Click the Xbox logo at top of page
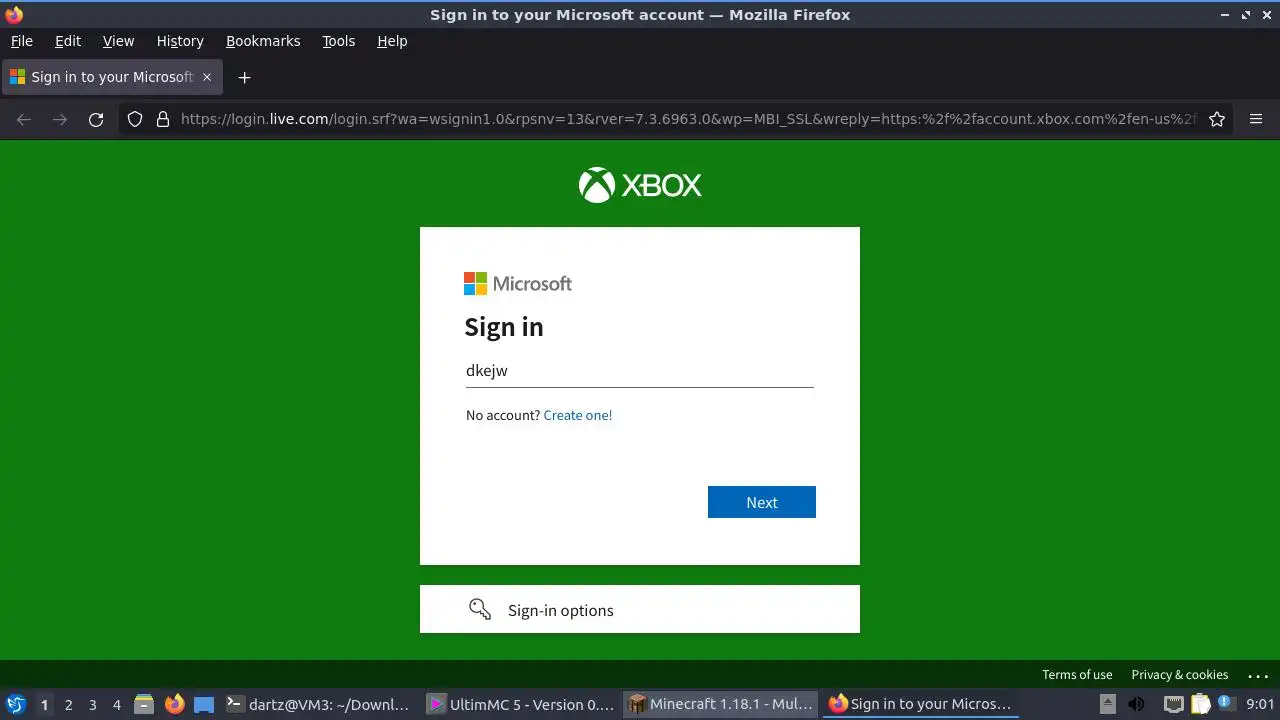 (640, 185)
